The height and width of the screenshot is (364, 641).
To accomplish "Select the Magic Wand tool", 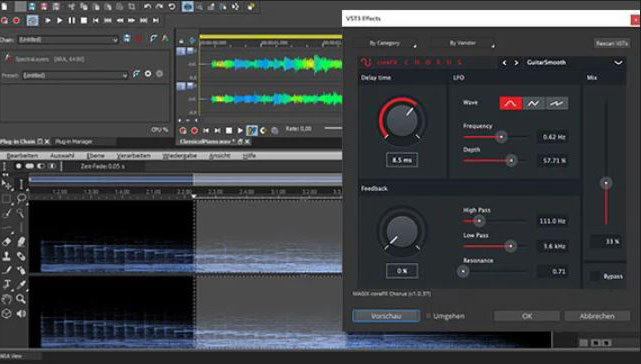I will click(x=21, y=213).
